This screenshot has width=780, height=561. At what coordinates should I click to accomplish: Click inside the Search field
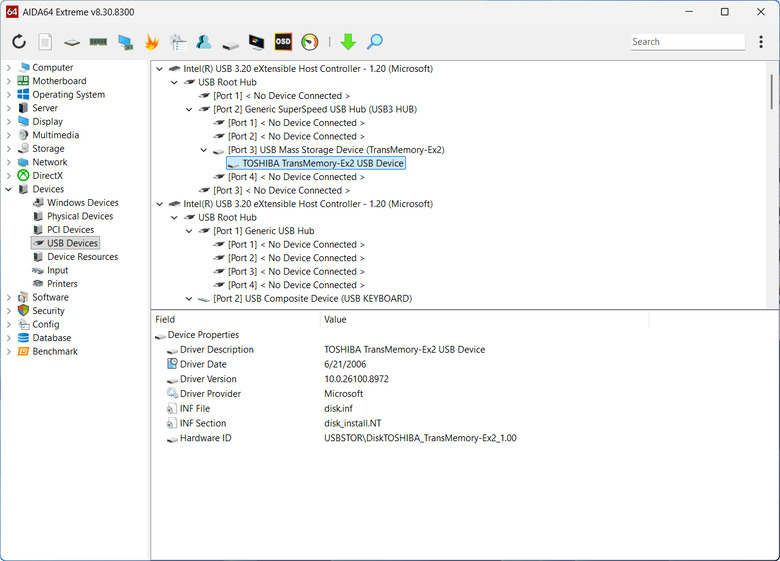click(x=687, y=42)
